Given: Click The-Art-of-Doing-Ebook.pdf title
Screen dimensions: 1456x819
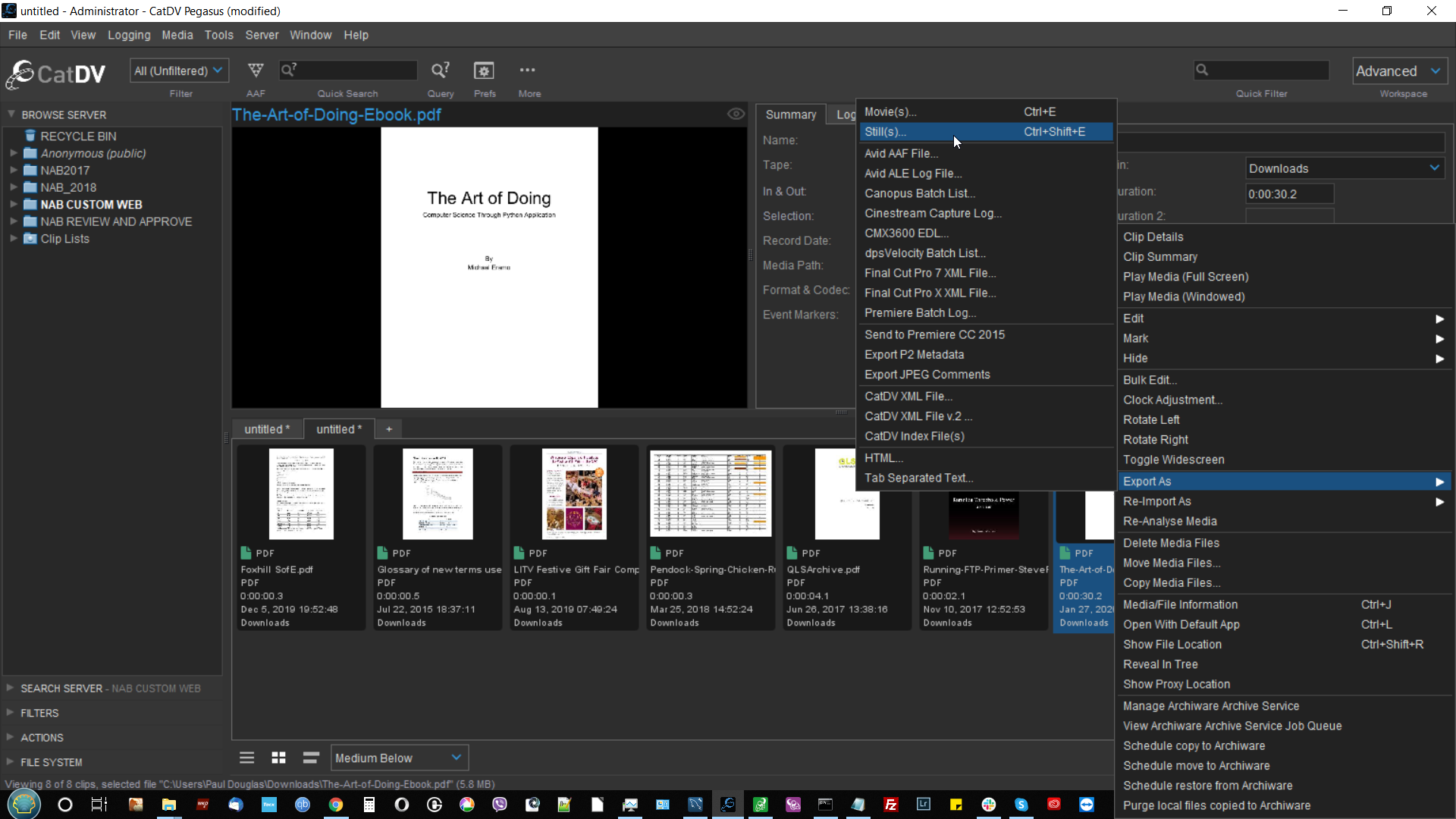Looking at the screenshot, I should [x=336, y=115].
